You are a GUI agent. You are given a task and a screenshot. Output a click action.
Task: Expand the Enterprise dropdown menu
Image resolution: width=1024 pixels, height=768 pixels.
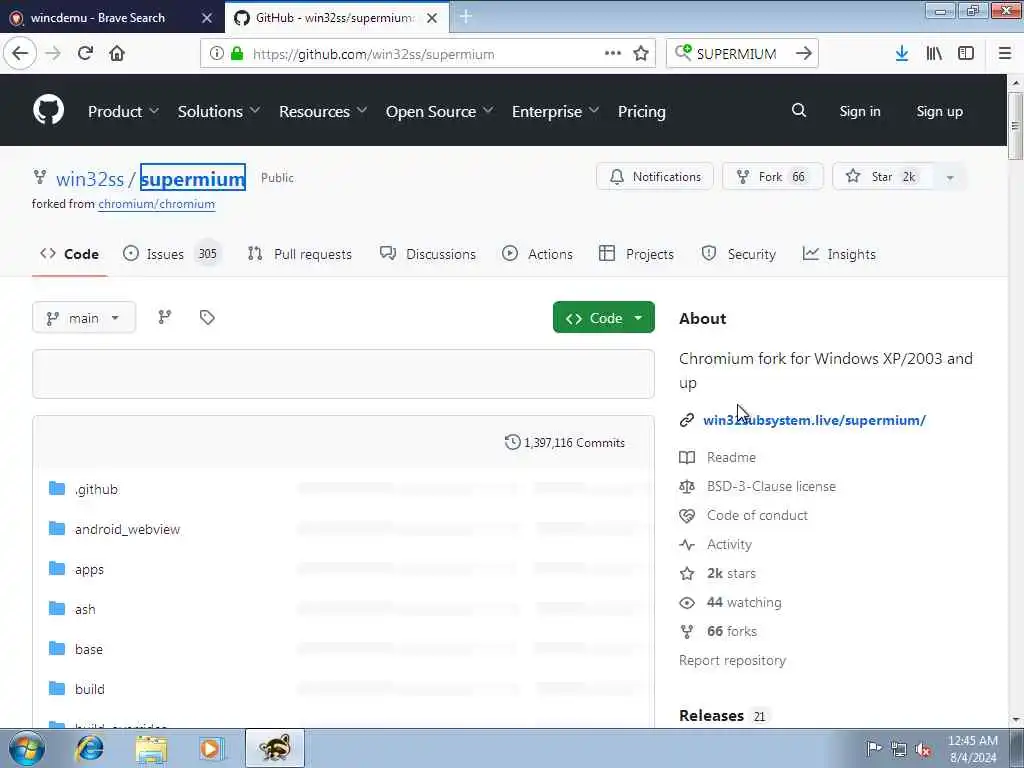(555, 112)
